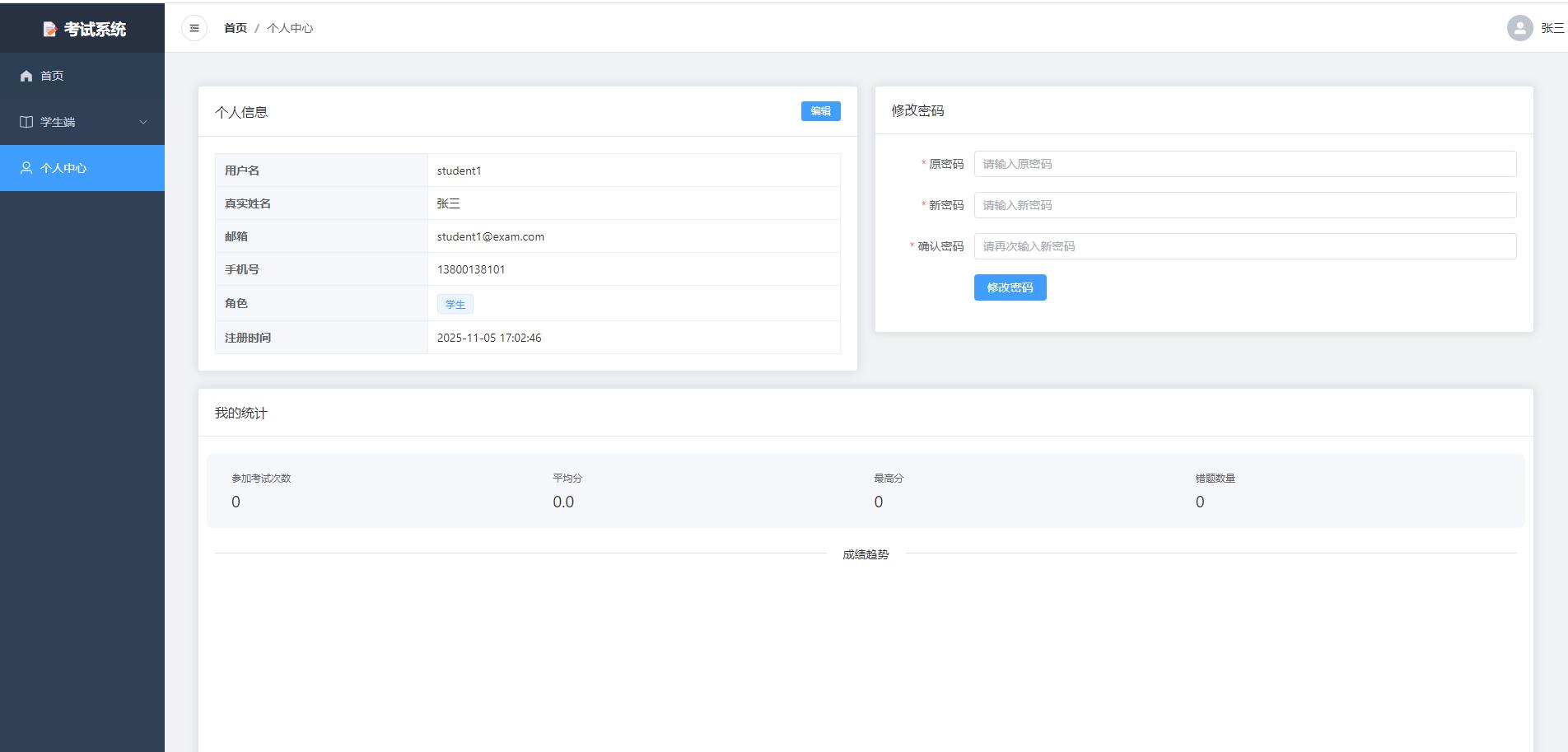
Task: Focus the 确认密码 input field
Action: (x=1244, y=246)
